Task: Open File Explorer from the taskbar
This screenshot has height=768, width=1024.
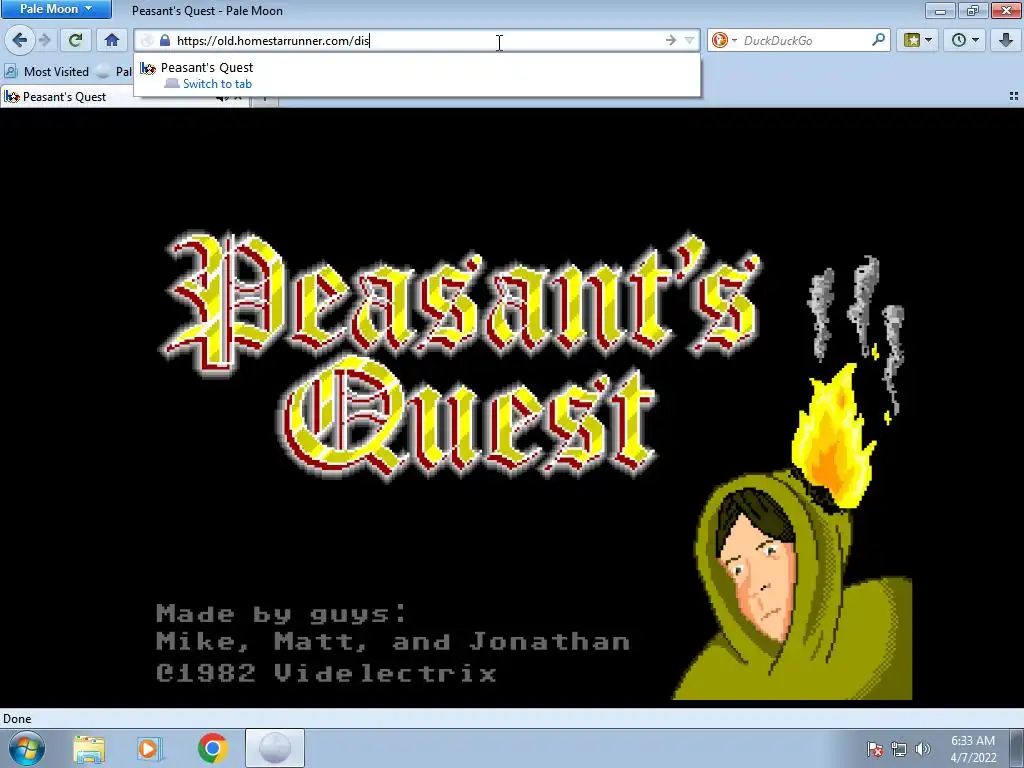Action: pos(89,748)
